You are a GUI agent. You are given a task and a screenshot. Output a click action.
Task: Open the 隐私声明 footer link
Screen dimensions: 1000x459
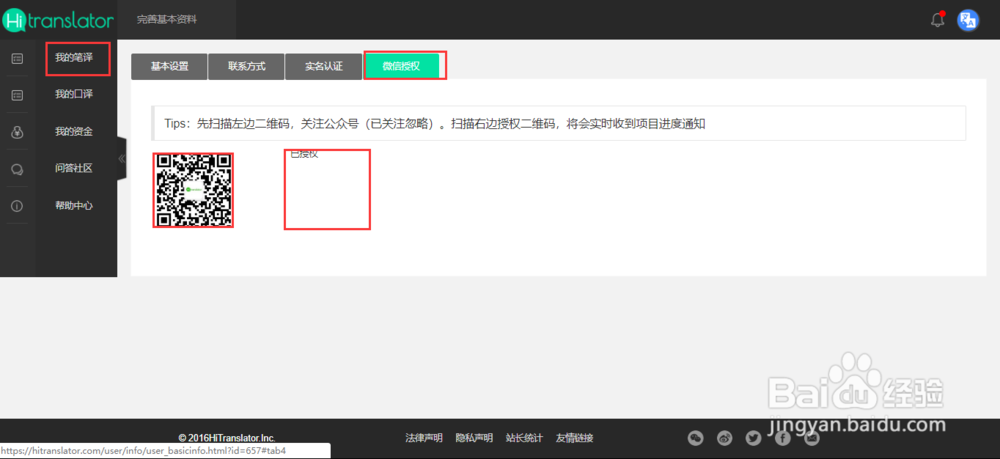(474, 438)
